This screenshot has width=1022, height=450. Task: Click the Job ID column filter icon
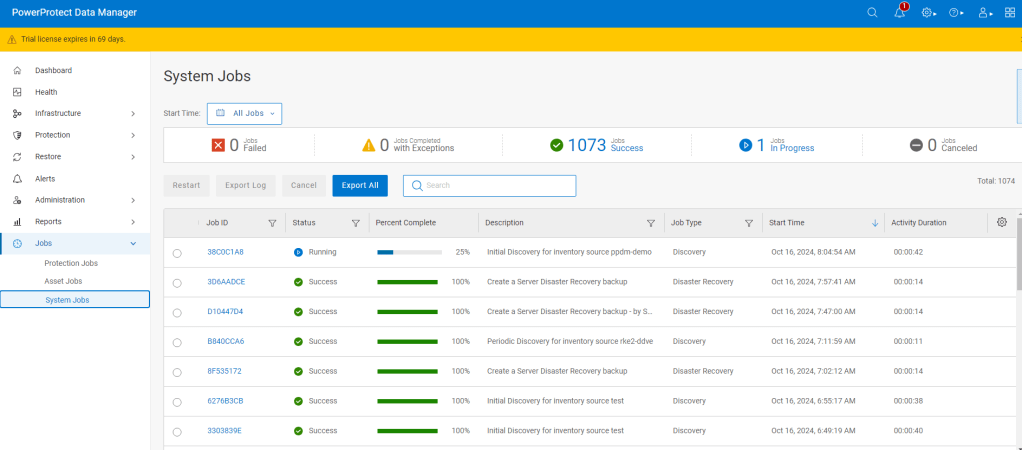point(272,223)
